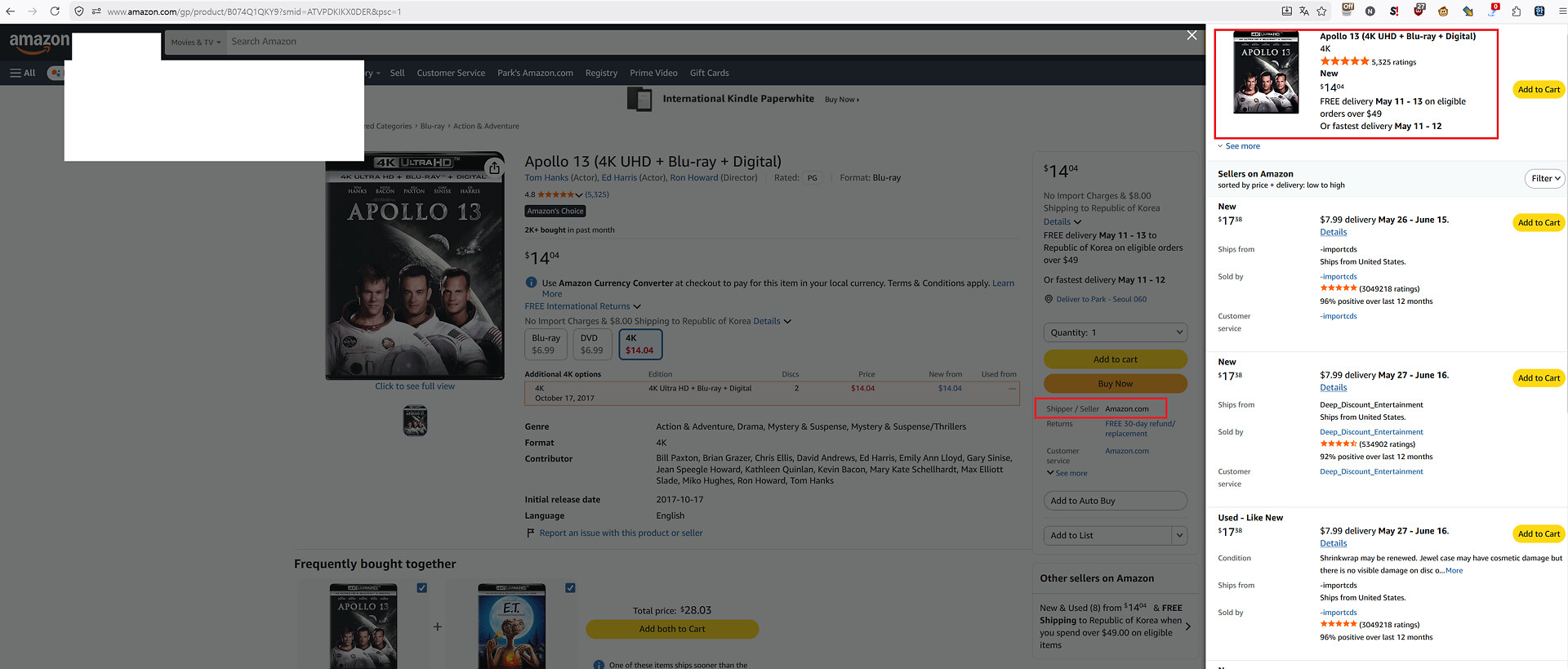Open the extension with red '0' badge
This screenshot has width=1568, height=669.
click(x=1493, y=10)
